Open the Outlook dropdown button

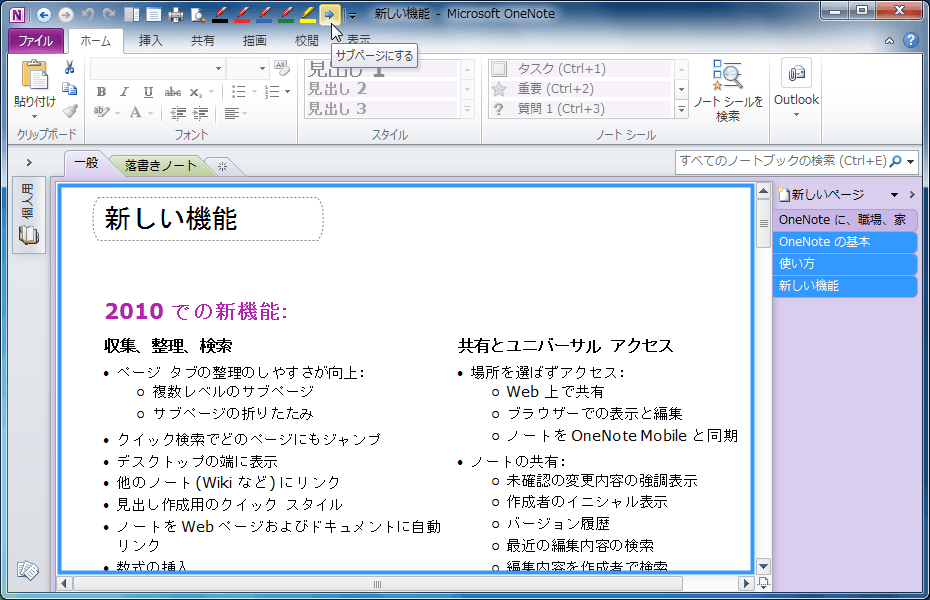coord(796,89)
